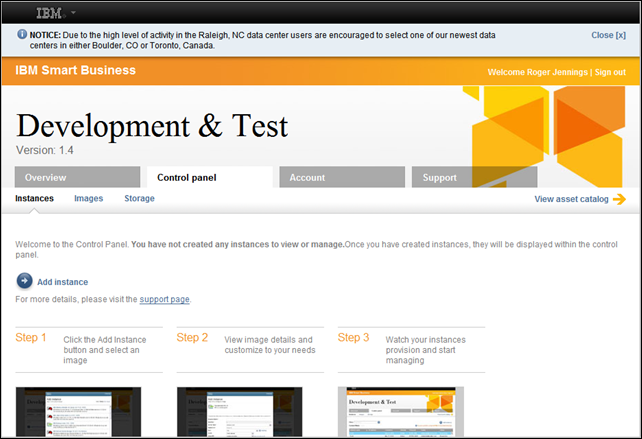Click the orange arrow next to asset catalog
This screenshot has width=642, height=439.
619,199
